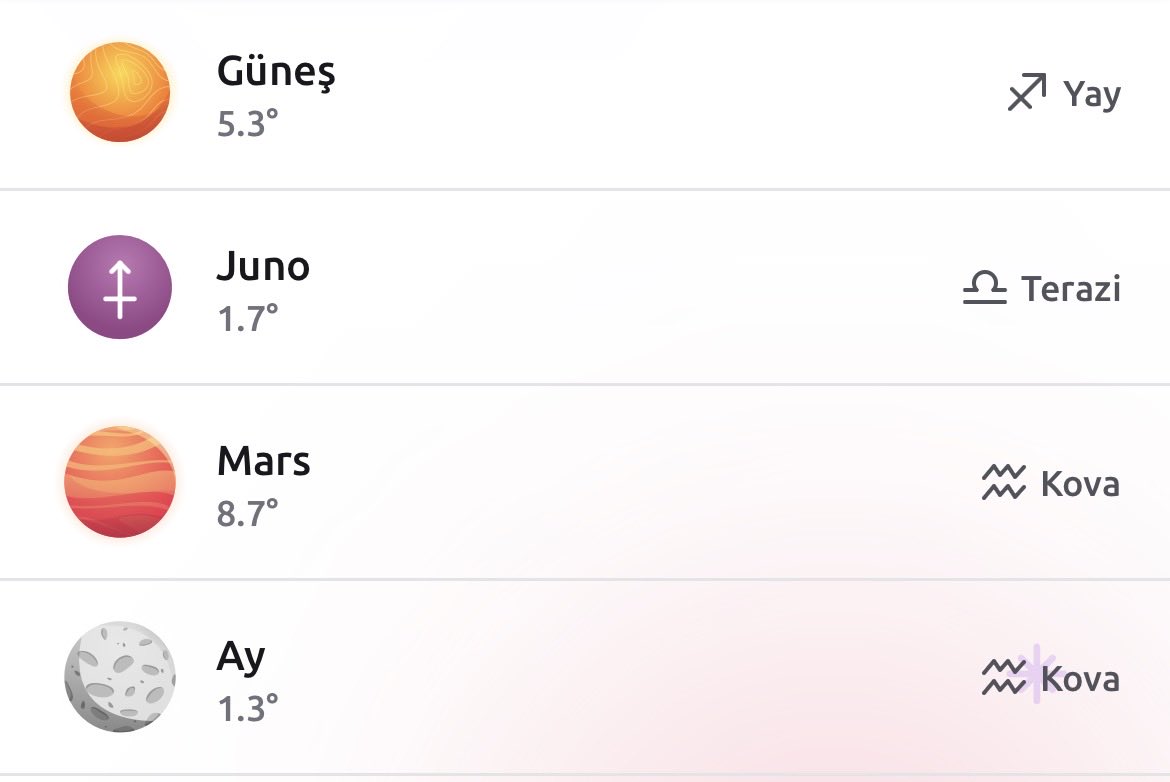The image size is (1170, 782).
Task: Select the Ay entry name
Action: (241, 658)
